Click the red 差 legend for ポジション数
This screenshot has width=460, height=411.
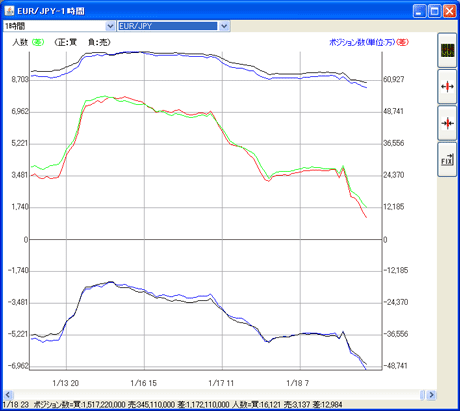click(x=402, y=42)
